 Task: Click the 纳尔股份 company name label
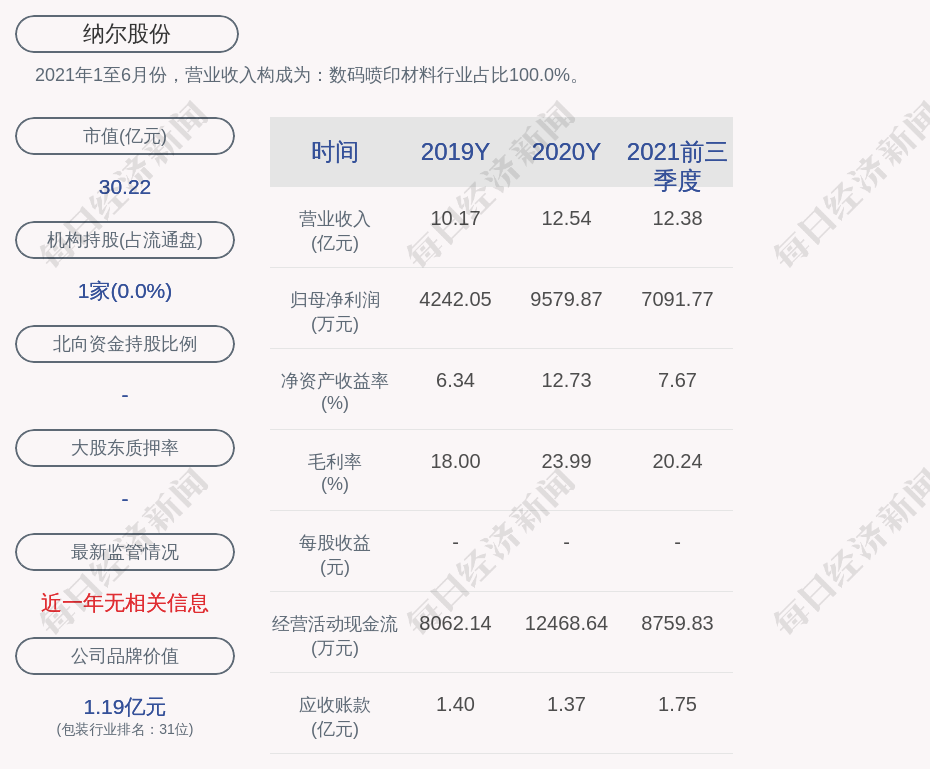click(126, 34)
